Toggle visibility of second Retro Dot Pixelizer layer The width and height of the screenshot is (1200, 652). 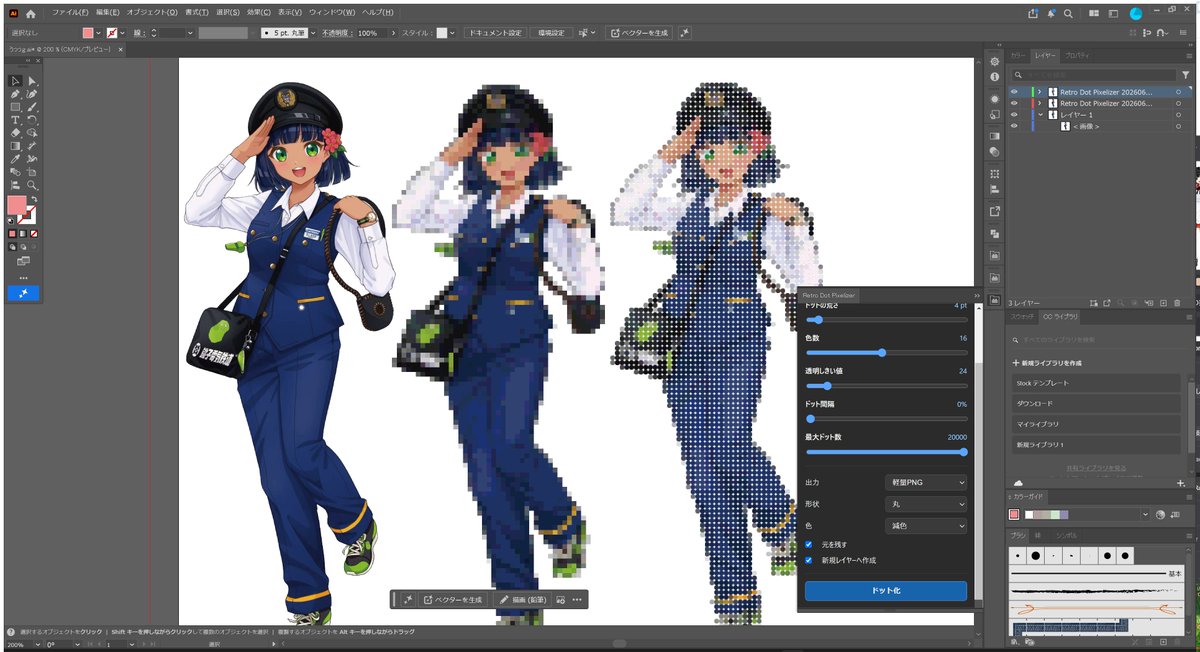pos(1014,103)
